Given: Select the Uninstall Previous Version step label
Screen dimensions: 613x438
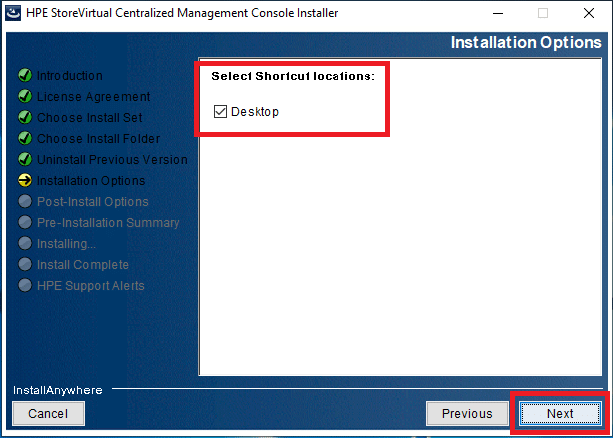Looking at the screenshot, I should click(112, 160).
